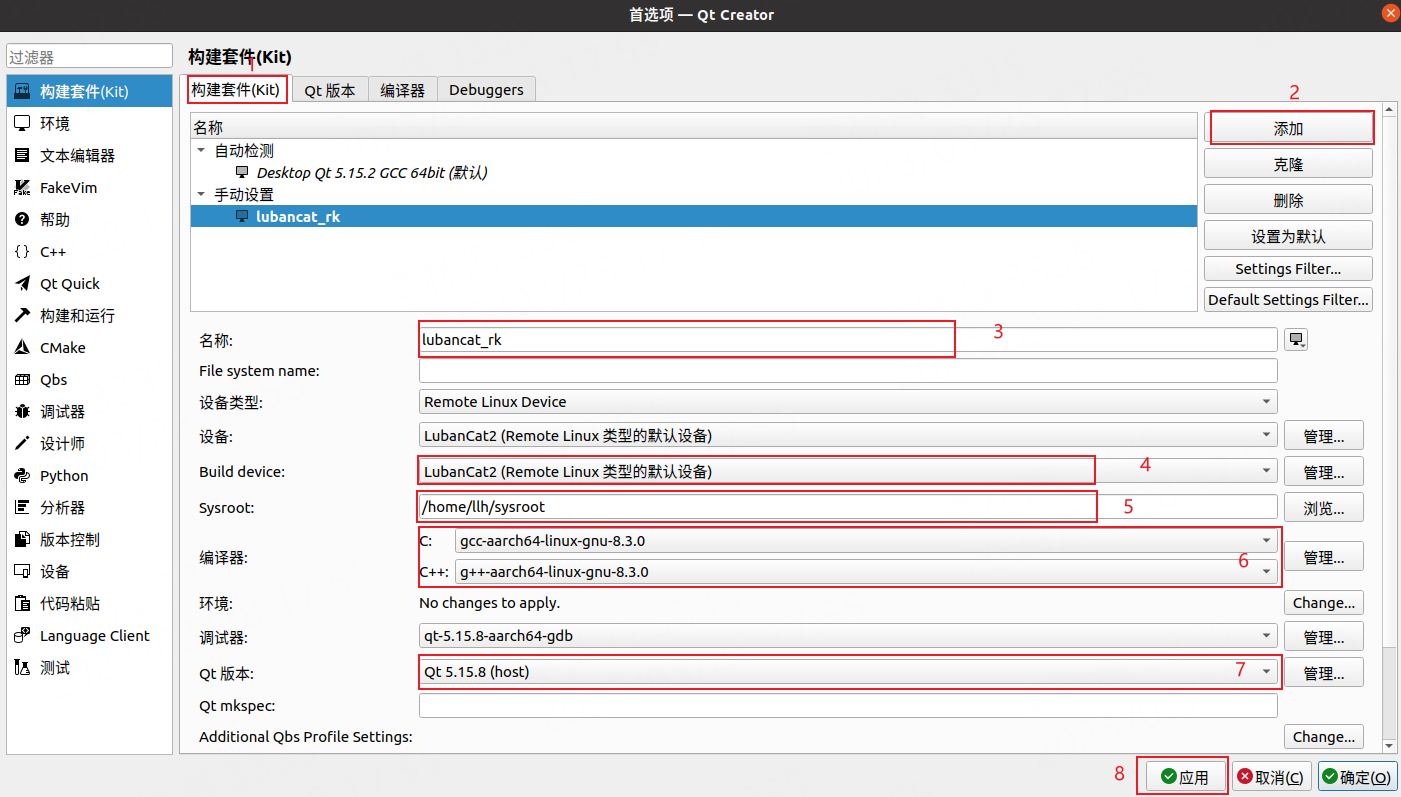The width and height of the screenshot is (1401, 797).
Task: Open the 调试器 sidebar category
Action: 89,412
